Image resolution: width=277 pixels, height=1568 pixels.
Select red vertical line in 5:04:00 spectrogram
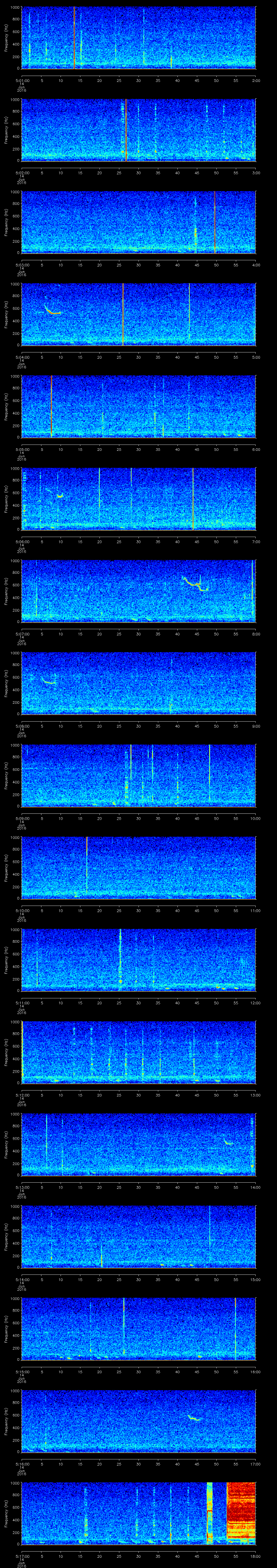123,314
